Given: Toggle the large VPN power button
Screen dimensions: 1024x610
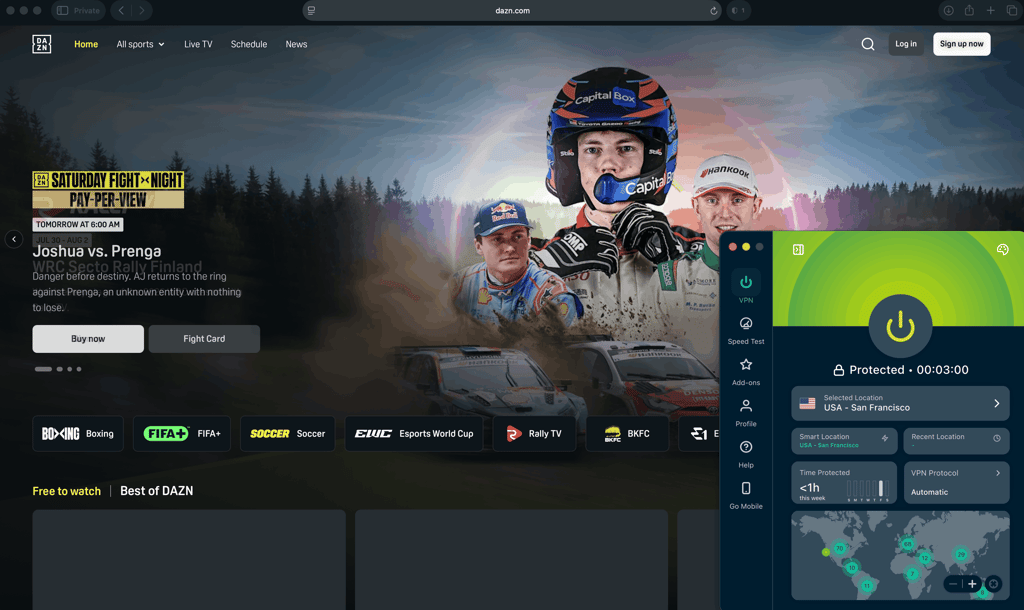Looking at the screenshot, I should (900, 326).
